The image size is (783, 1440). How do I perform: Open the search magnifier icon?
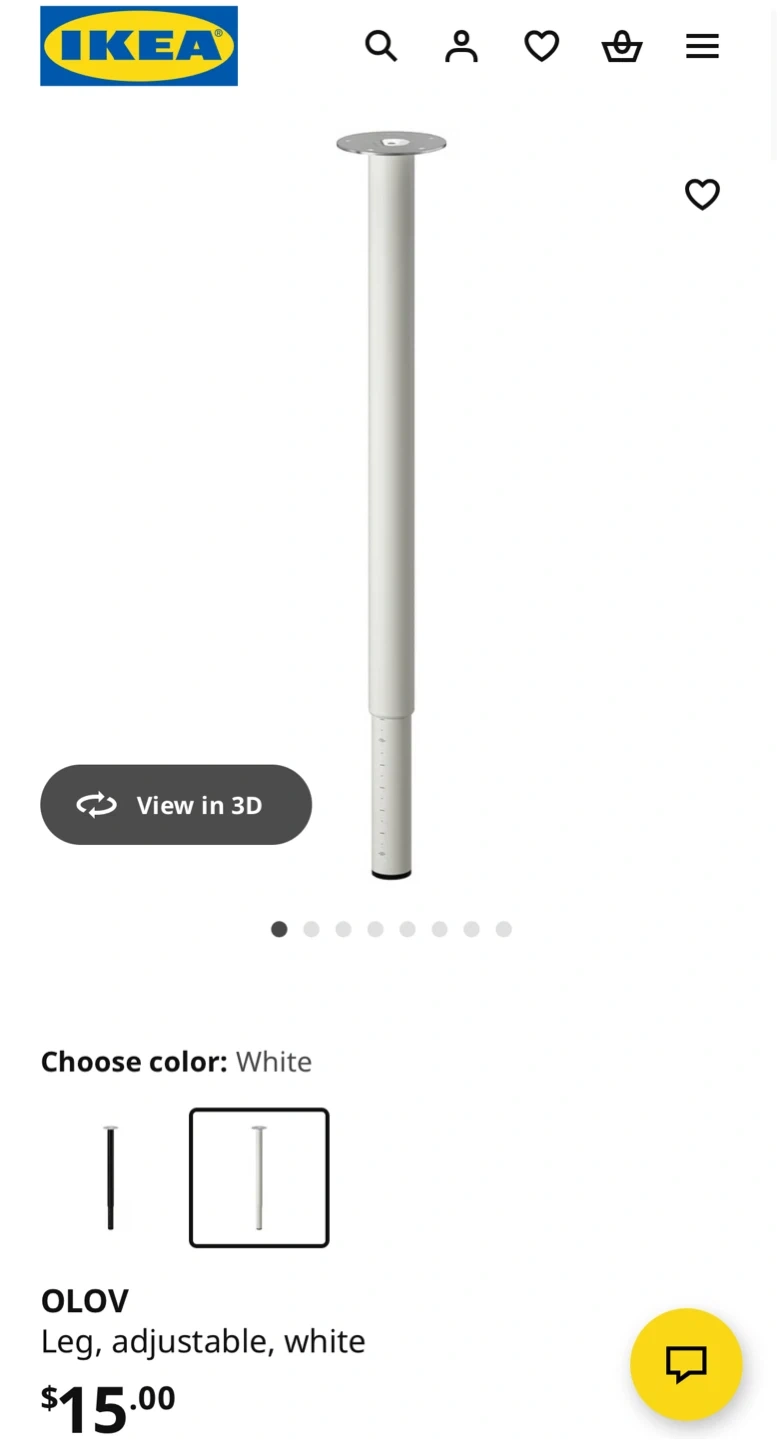pos(381,46)
